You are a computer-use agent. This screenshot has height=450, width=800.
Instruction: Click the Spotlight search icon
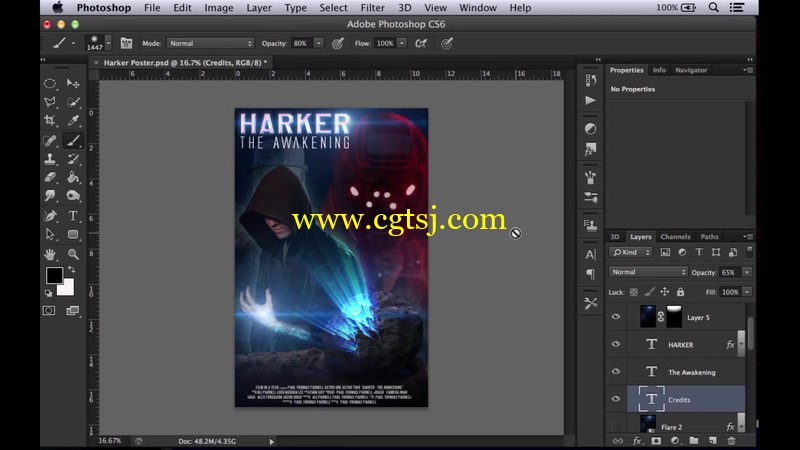tap(713, 8)
